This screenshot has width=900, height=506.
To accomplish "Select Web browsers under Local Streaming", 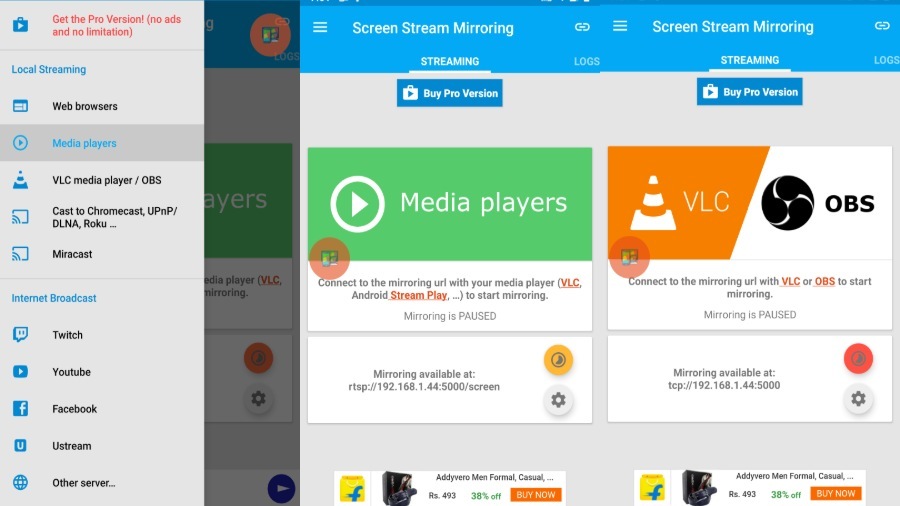I will [84, 106].
